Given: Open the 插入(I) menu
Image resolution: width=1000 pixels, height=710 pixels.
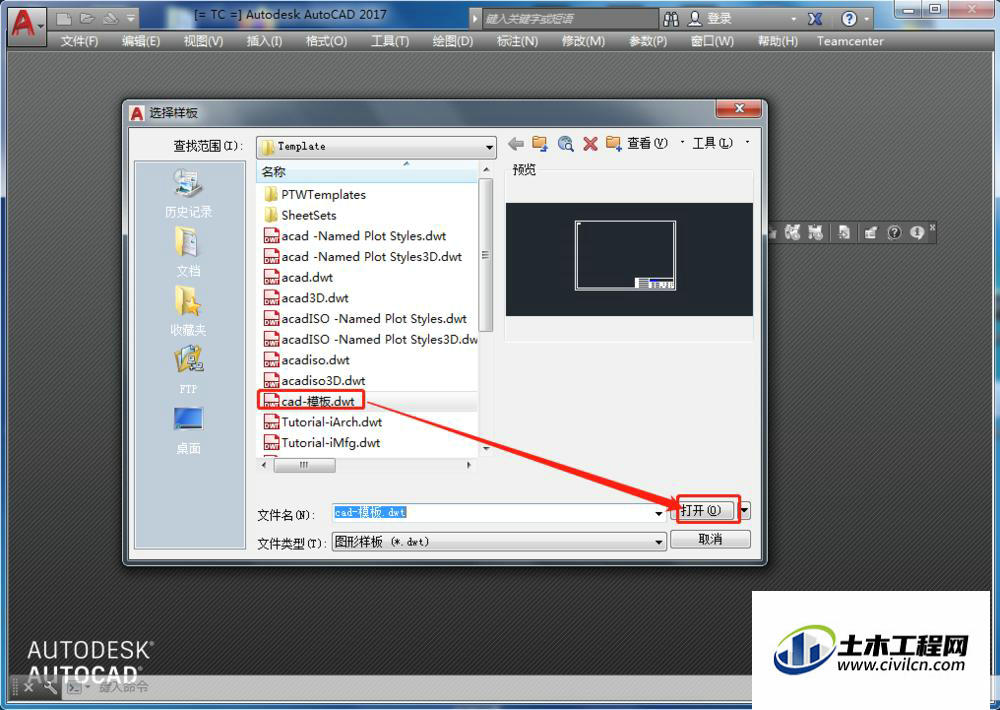Looking at the screenshot, I should 264,41.
